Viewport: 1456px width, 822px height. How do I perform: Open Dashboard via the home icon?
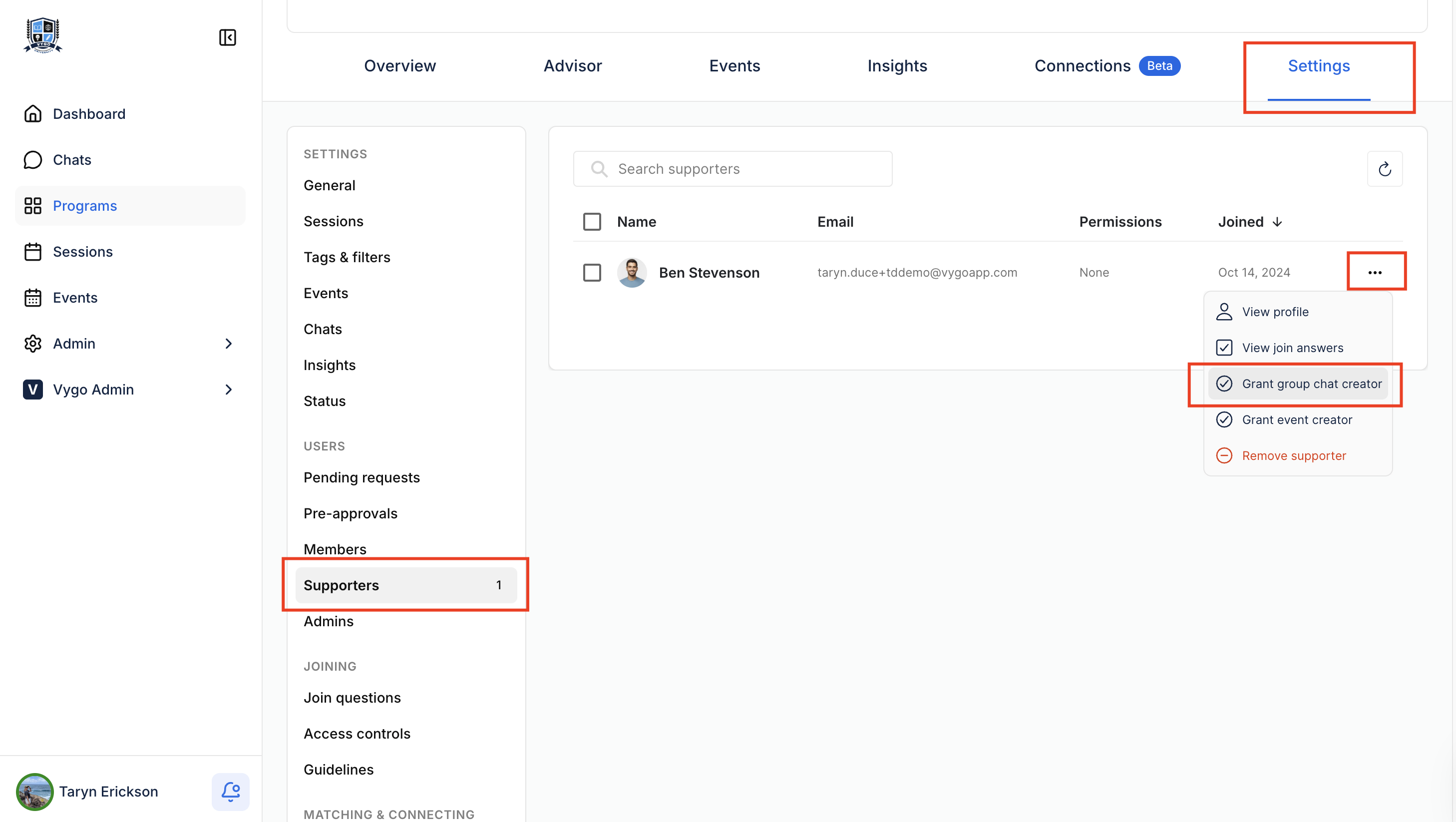[x=33, y=114]
